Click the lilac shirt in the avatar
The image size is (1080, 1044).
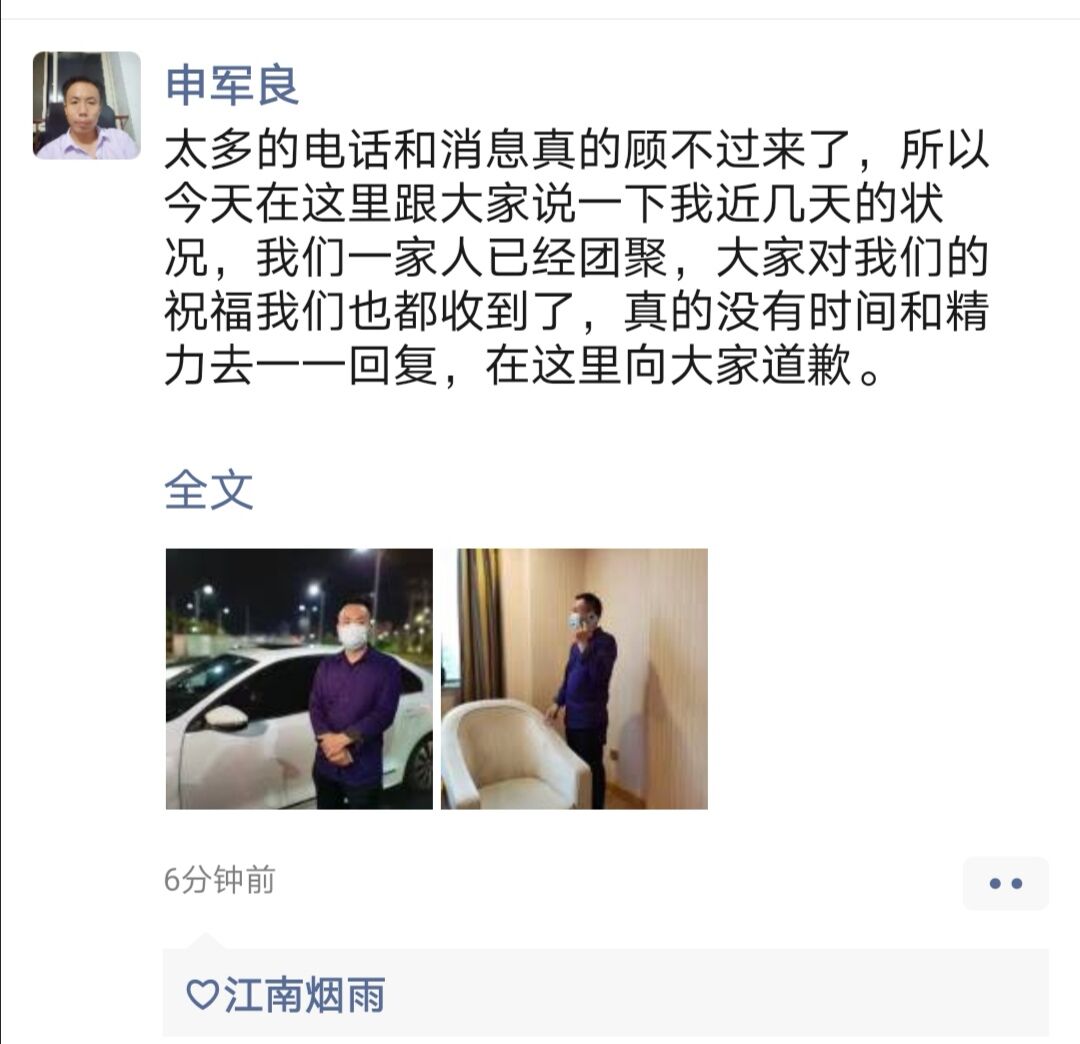coord(88,145)
